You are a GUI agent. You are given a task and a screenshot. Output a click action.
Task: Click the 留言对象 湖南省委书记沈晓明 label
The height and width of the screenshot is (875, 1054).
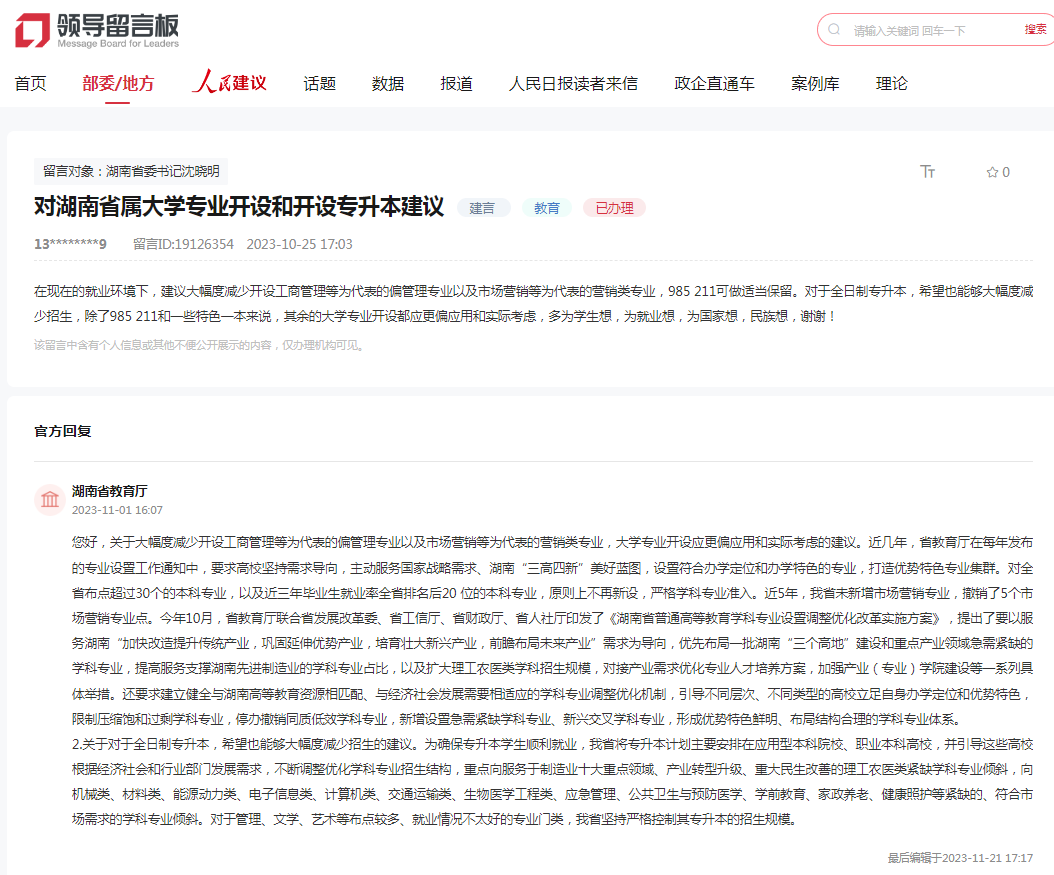pos(131,171)
